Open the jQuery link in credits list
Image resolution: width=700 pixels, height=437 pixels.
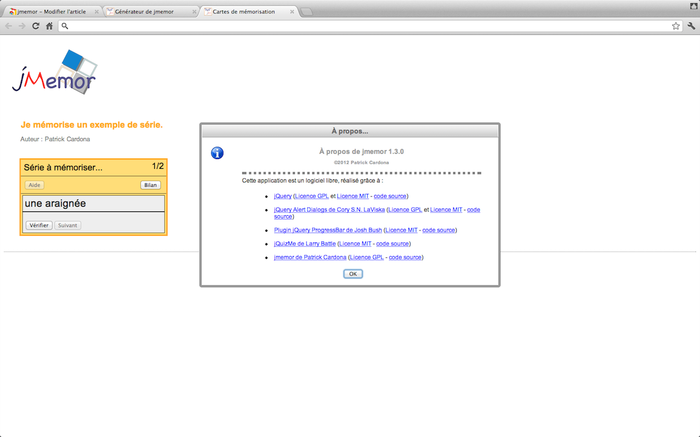[x=282, y=196]
